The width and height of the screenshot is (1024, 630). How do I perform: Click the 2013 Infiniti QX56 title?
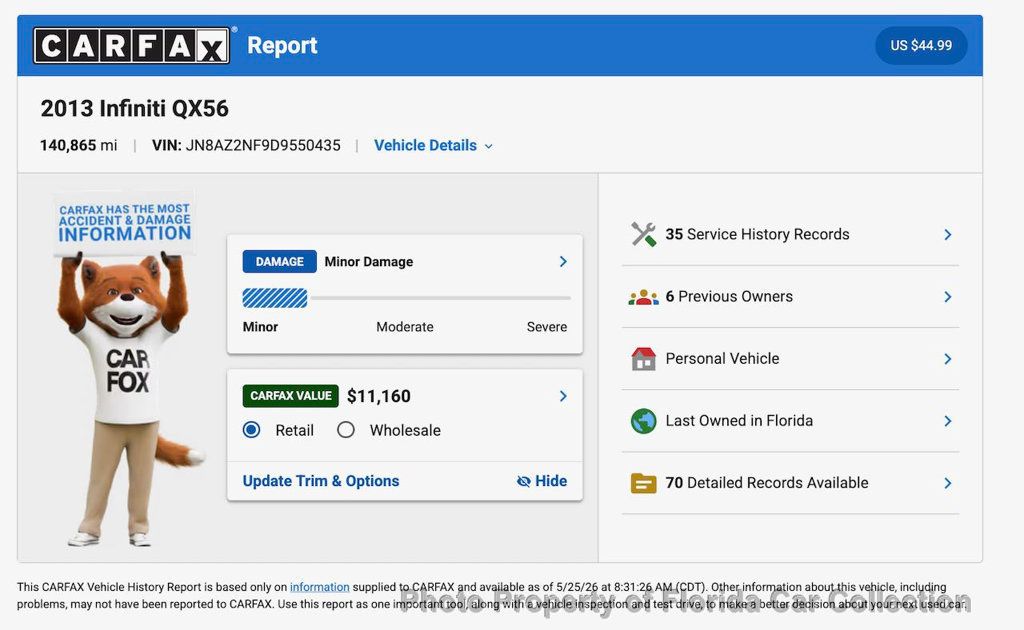tap(135, 108)
